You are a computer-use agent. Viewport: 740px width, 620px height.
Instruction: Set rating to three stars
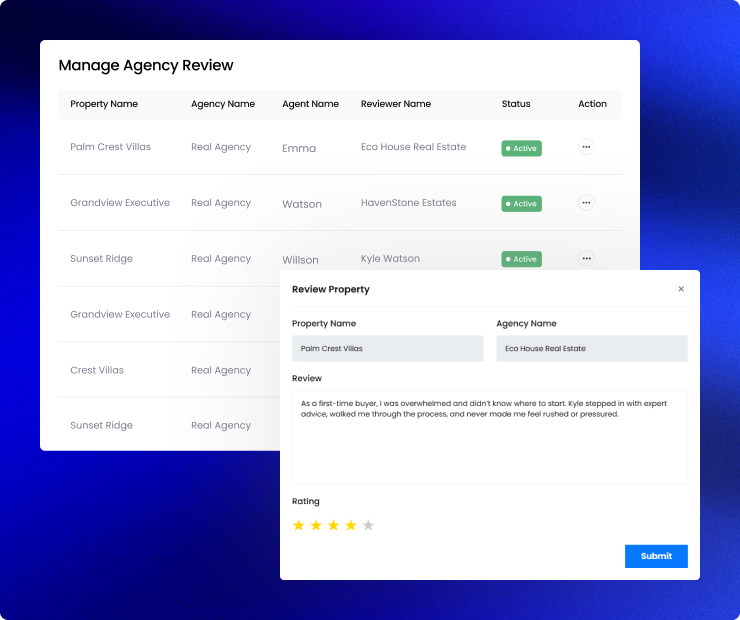click(x=334, y=525)
